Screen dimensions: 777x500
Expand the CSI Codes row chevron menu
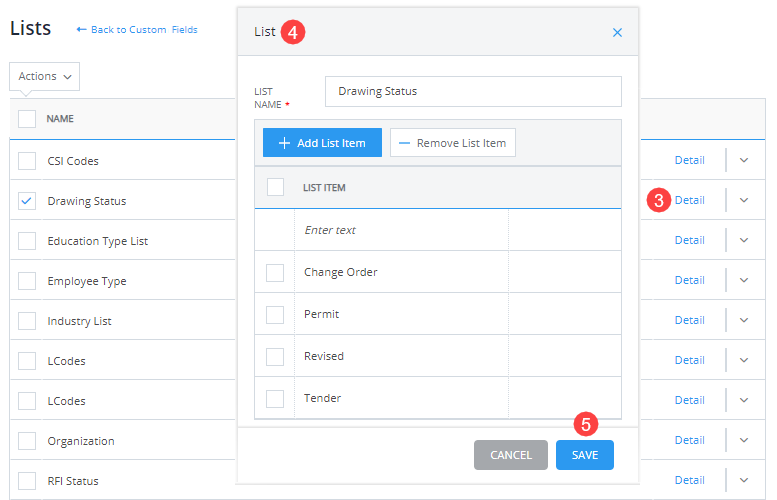744,161
